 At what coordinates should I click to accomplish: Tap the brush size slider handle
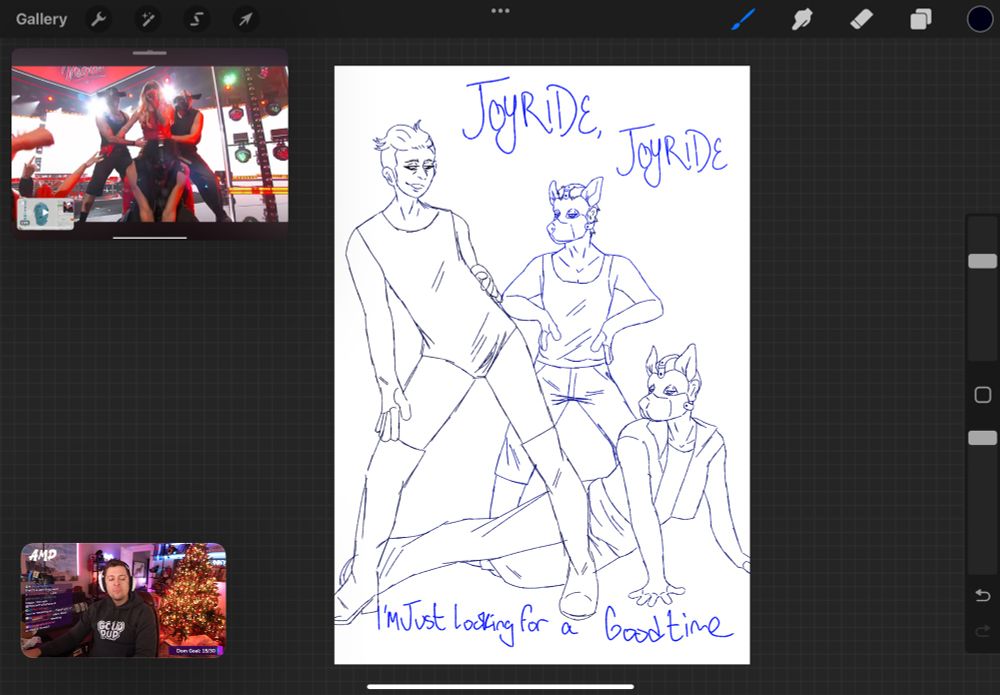click(982, 261)
